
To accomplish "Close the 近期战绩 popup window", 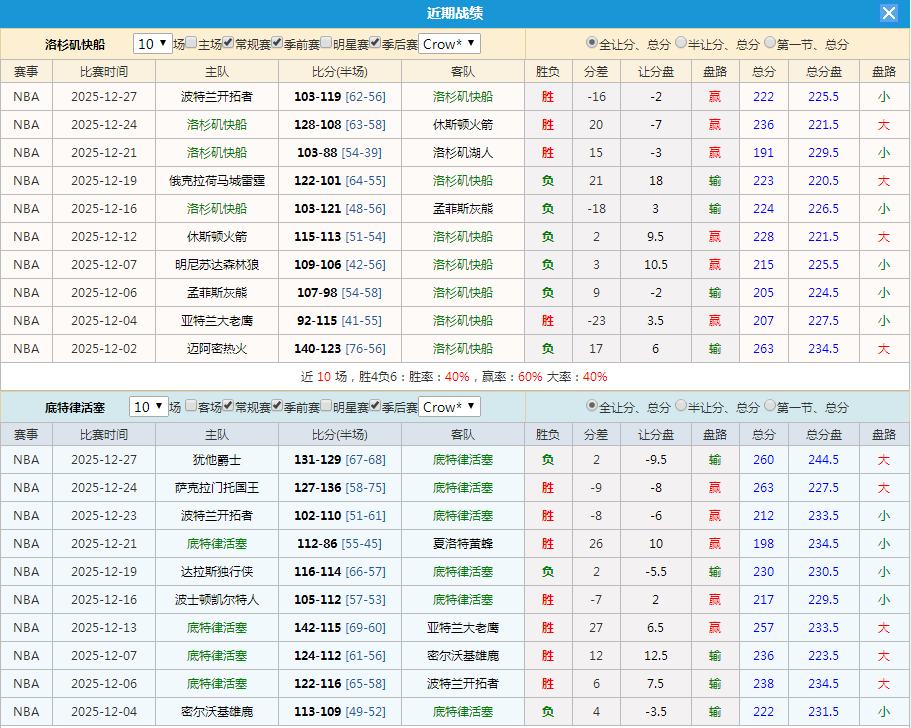I will pos(889,13).
